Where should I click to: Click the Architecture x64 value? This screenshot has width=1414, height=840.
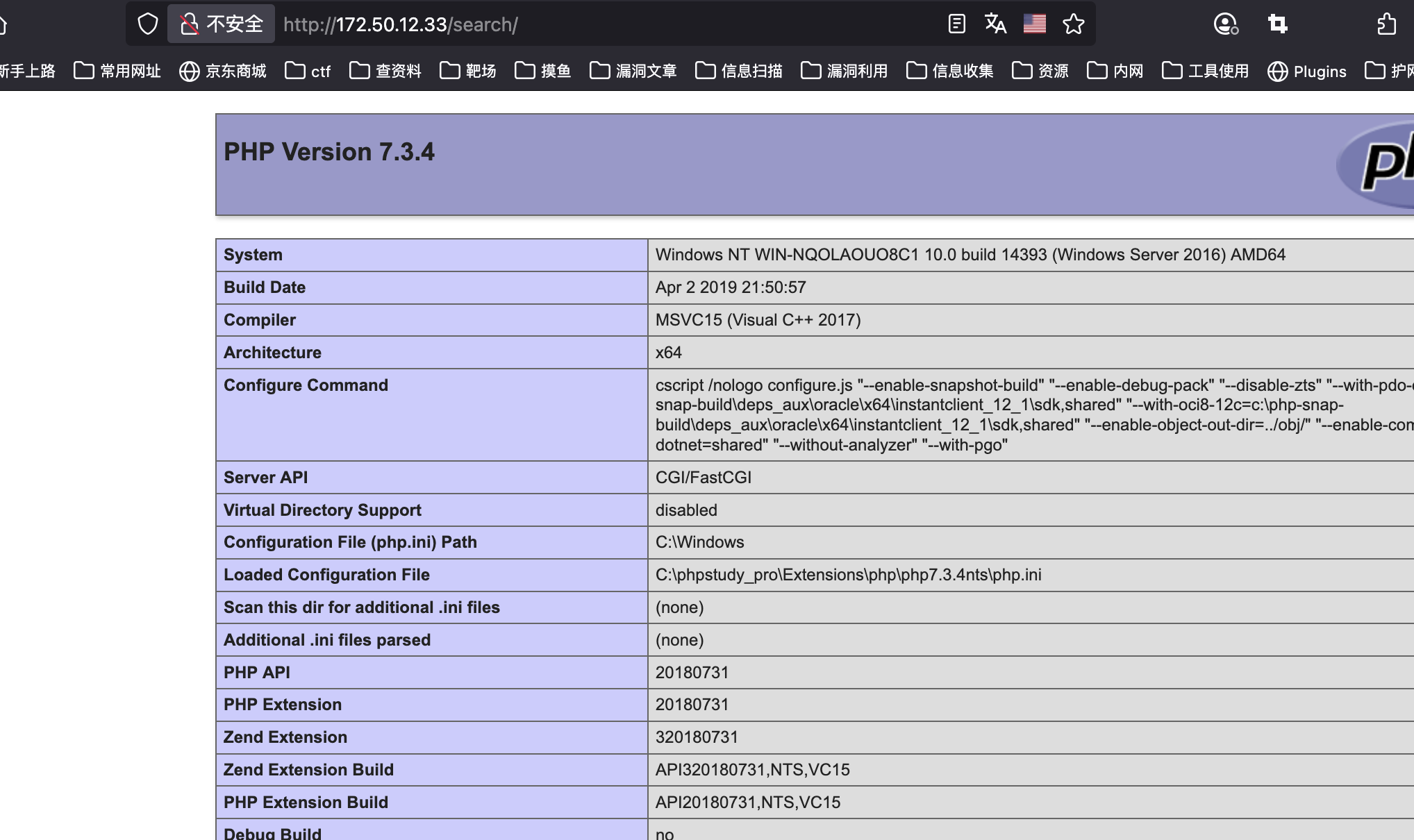pos(669,353)
